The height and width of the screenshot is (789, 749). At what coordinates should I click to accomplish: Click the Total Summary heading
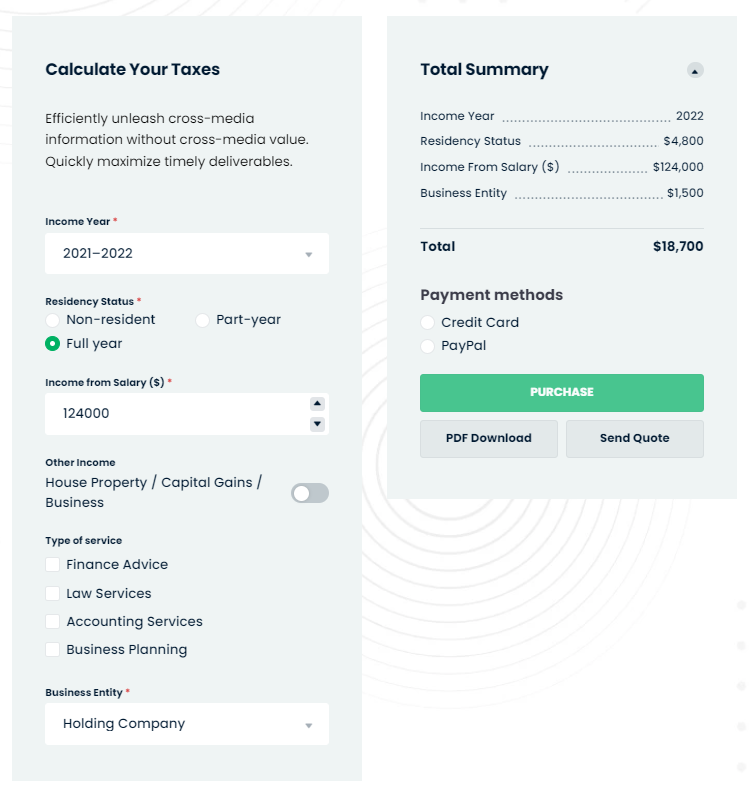click(484, 70)
